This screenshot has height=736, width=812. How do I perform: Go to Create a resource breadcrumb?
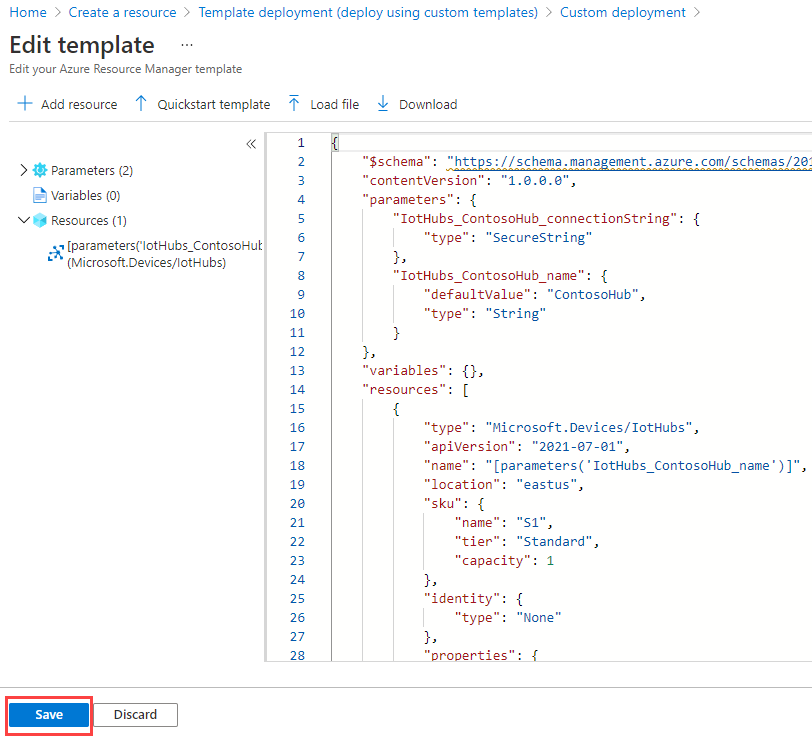[122, 12]
